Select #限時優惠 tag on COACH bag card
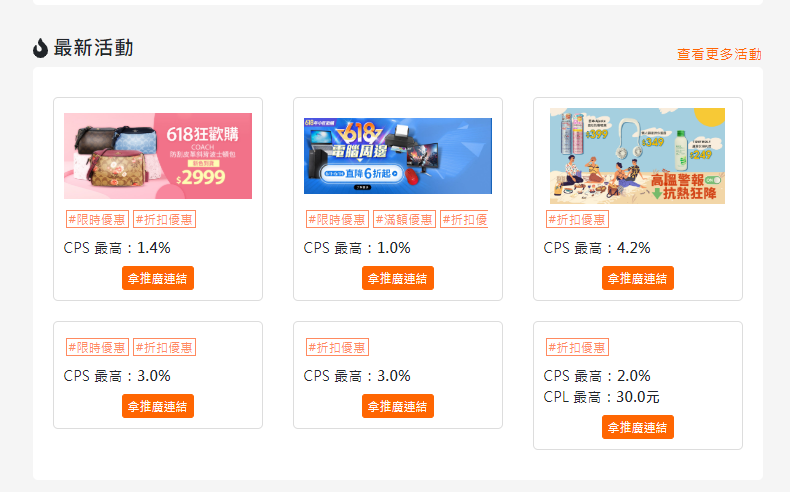Screen dimensions: 790x492 pyautogui.click(x=97, y=220)
